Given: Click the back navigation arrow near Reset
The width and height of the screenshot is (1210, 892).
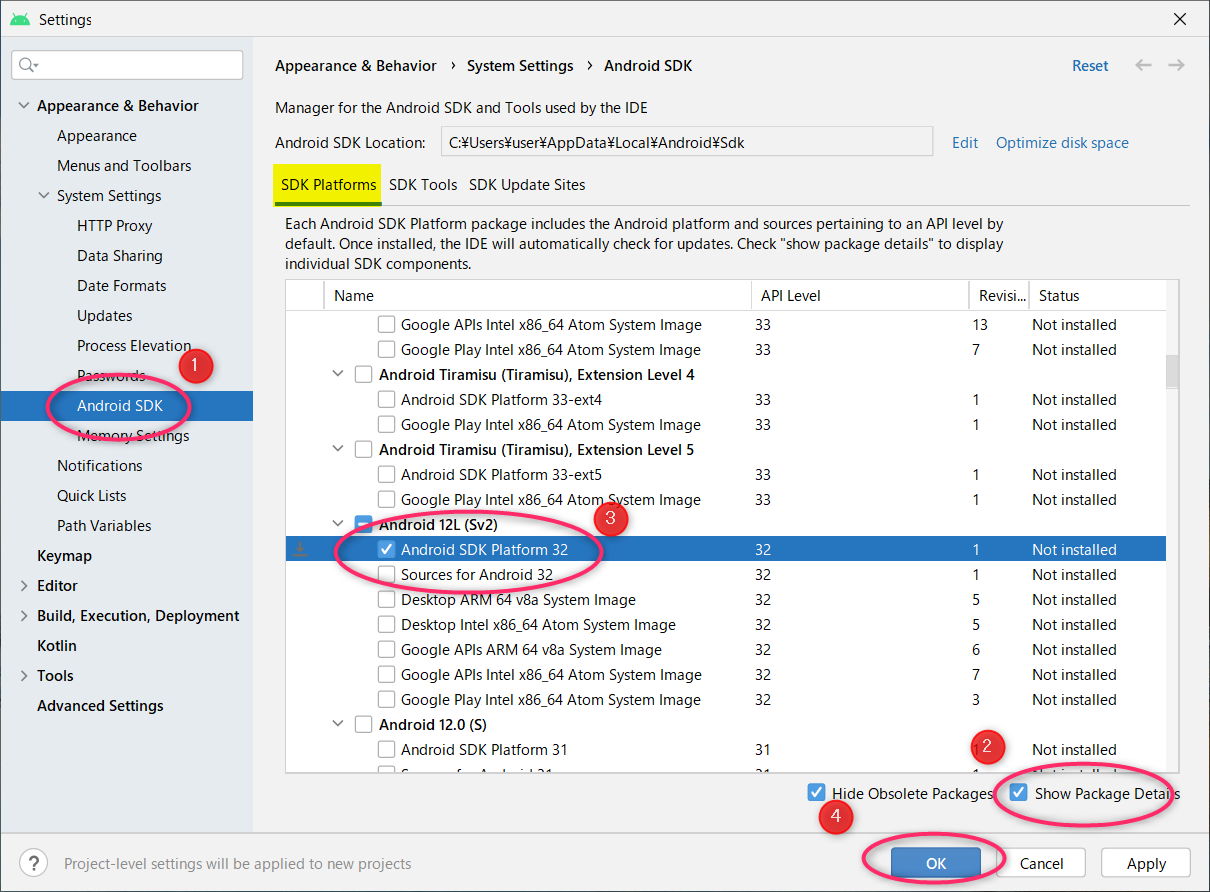Looking at the screenshot, I should pos(1143,65).
